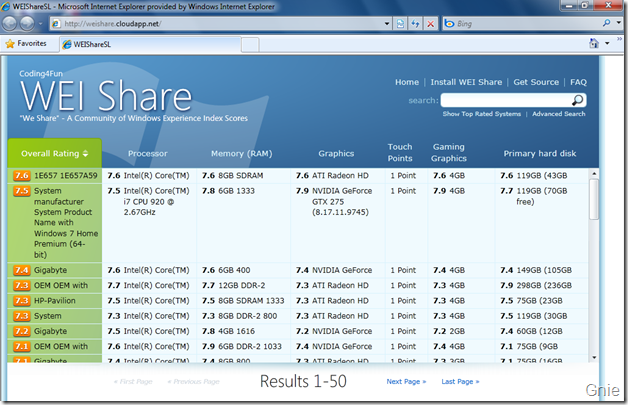Viewport: 628px width, 405px height.
Task: Click Show Top Rated Systems
Action: click(481, 114)
